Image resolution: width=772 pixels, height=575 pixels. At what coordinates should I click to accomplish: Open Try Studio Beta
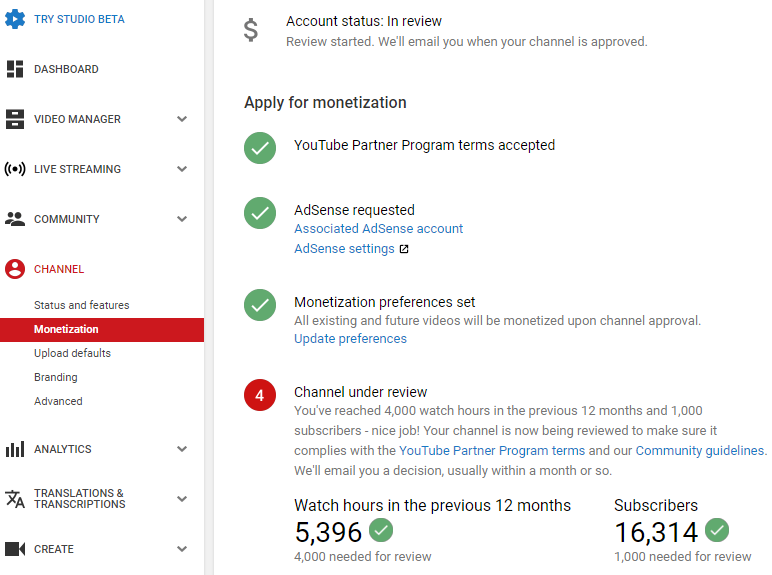[x=79, y=19]
